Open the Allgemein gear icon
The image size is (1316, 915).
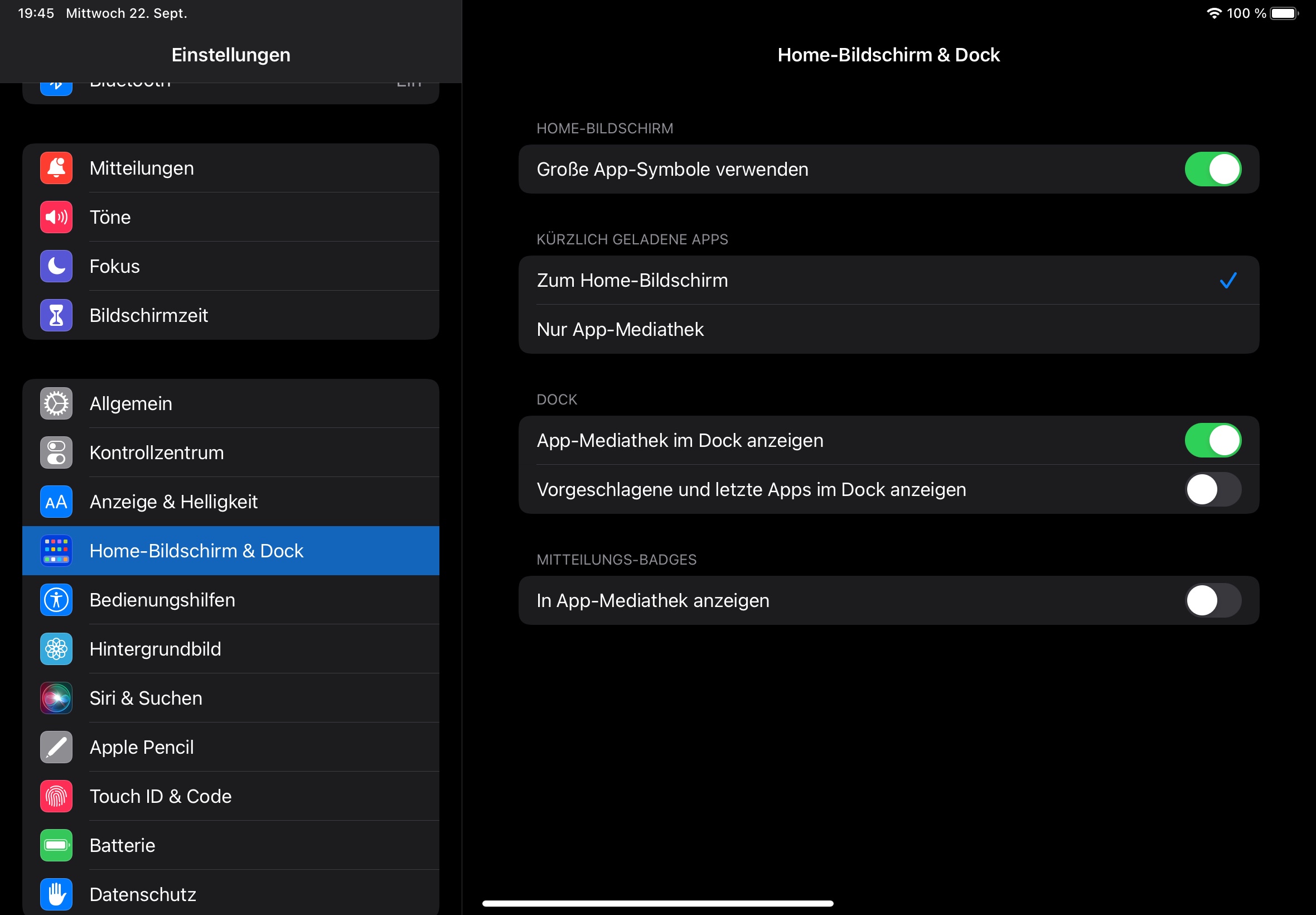tap(56, 403)
